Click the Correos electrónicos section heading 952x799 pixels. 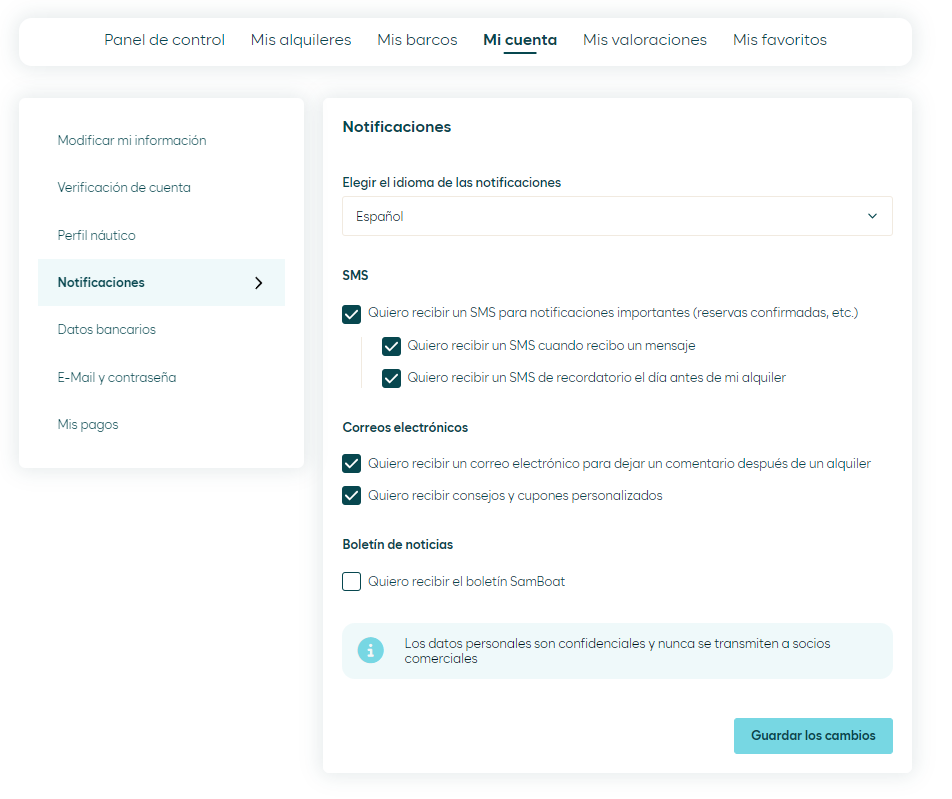405,427
